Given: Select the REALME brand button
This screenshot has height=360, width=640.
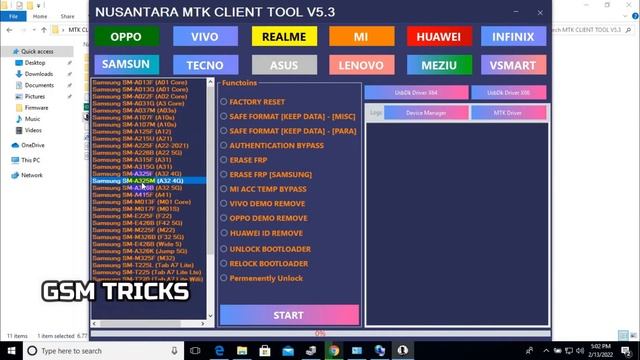Looking at the screenshot, I should 284,37.
